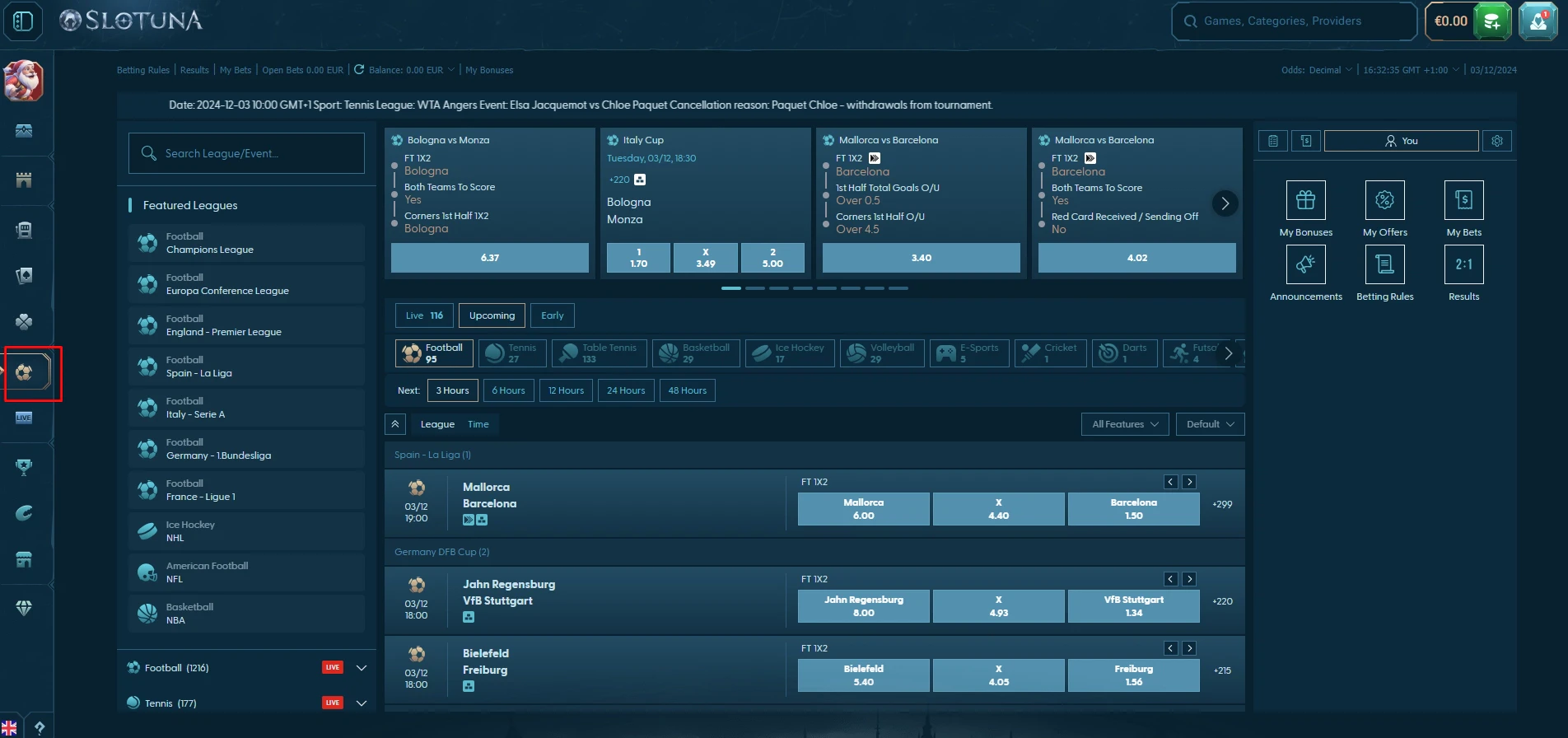The image size is (1568, 738).
Task: Go to the next featured bets slide
Action: click(1225, 203)
